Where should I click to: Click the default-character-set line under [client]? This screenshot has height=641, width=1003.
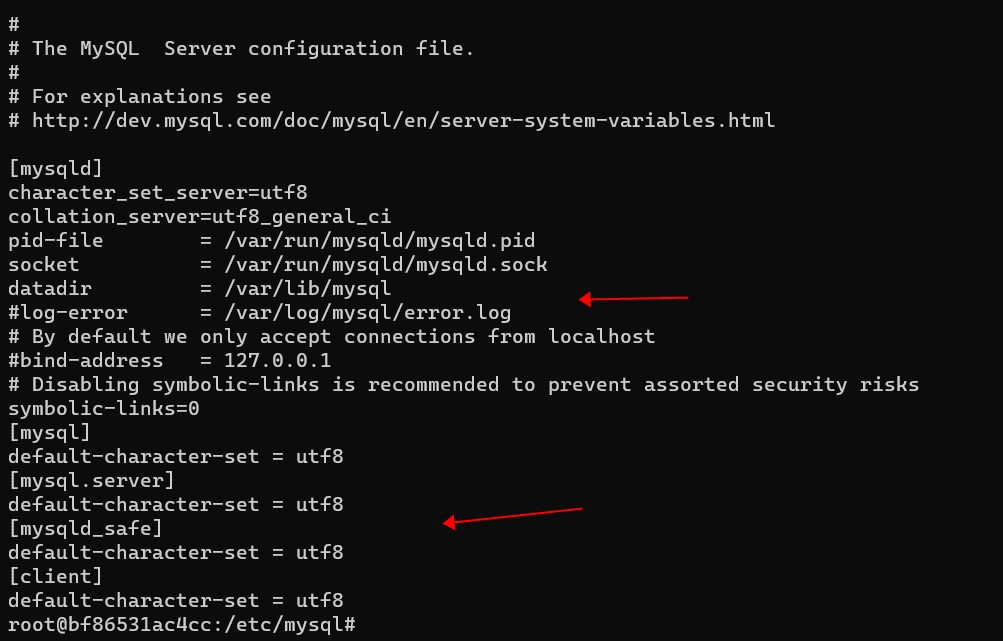(175, 601)
